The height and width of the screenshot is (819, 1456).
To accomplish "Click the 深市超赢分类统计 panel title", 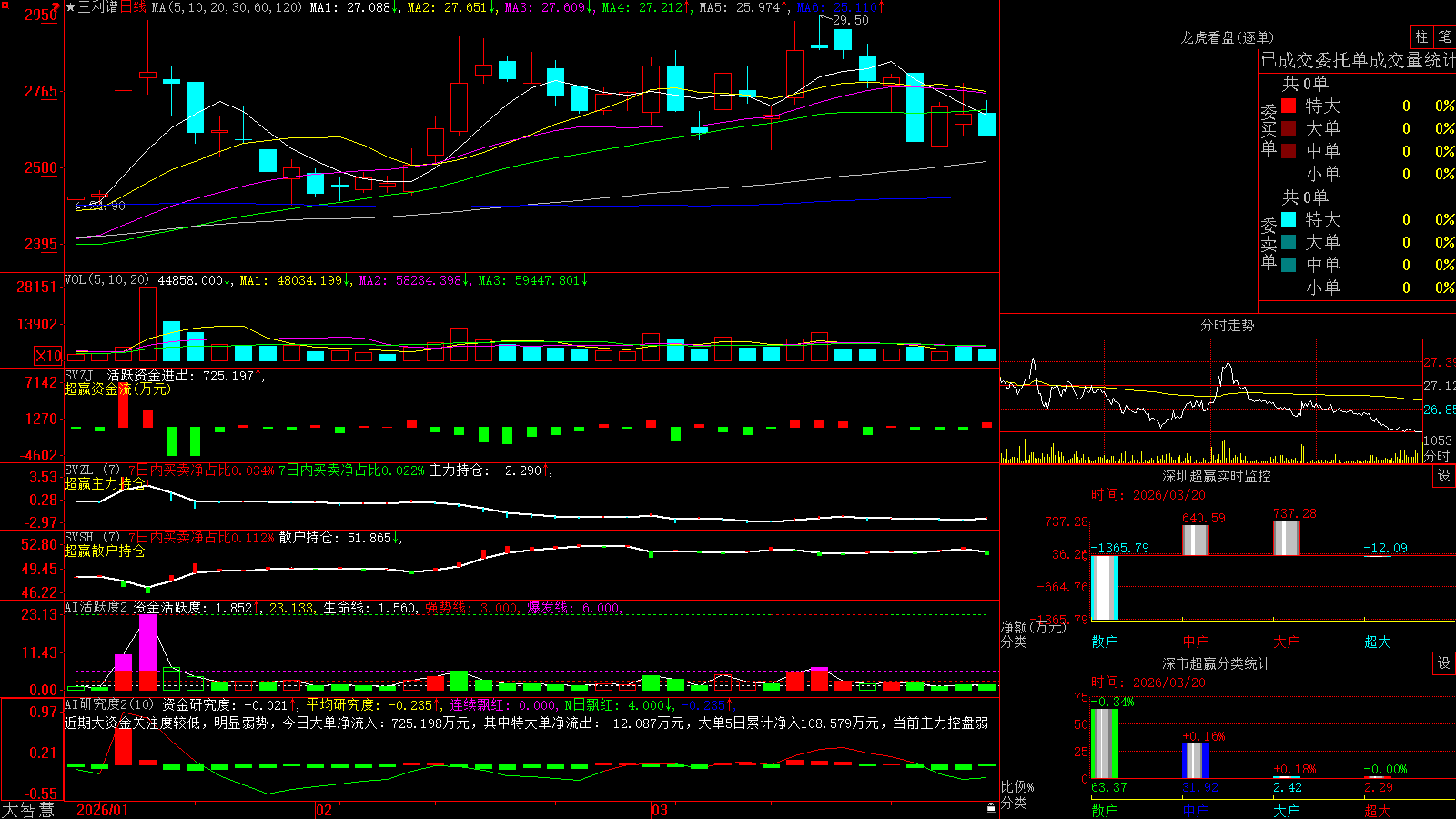I will click(x=1217, y=663).
